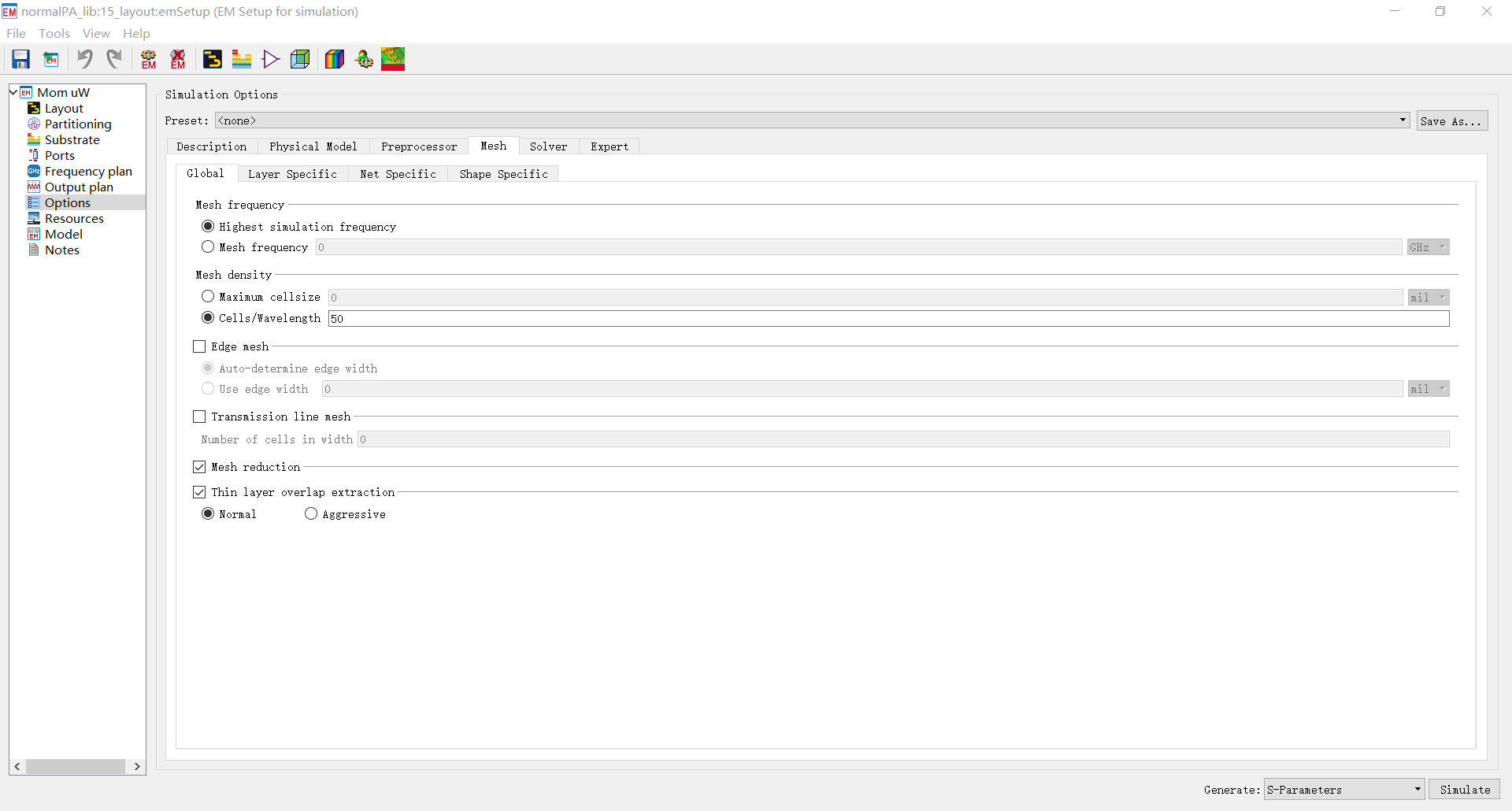Enable Transmission line mesh checkbox
This screenshot has height=811, width=1512.
(x=199, y=417)
